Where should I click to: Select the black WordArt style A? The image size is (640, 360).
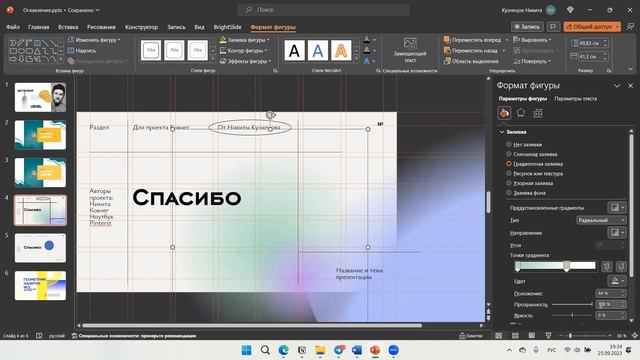(x=294, y=51)
